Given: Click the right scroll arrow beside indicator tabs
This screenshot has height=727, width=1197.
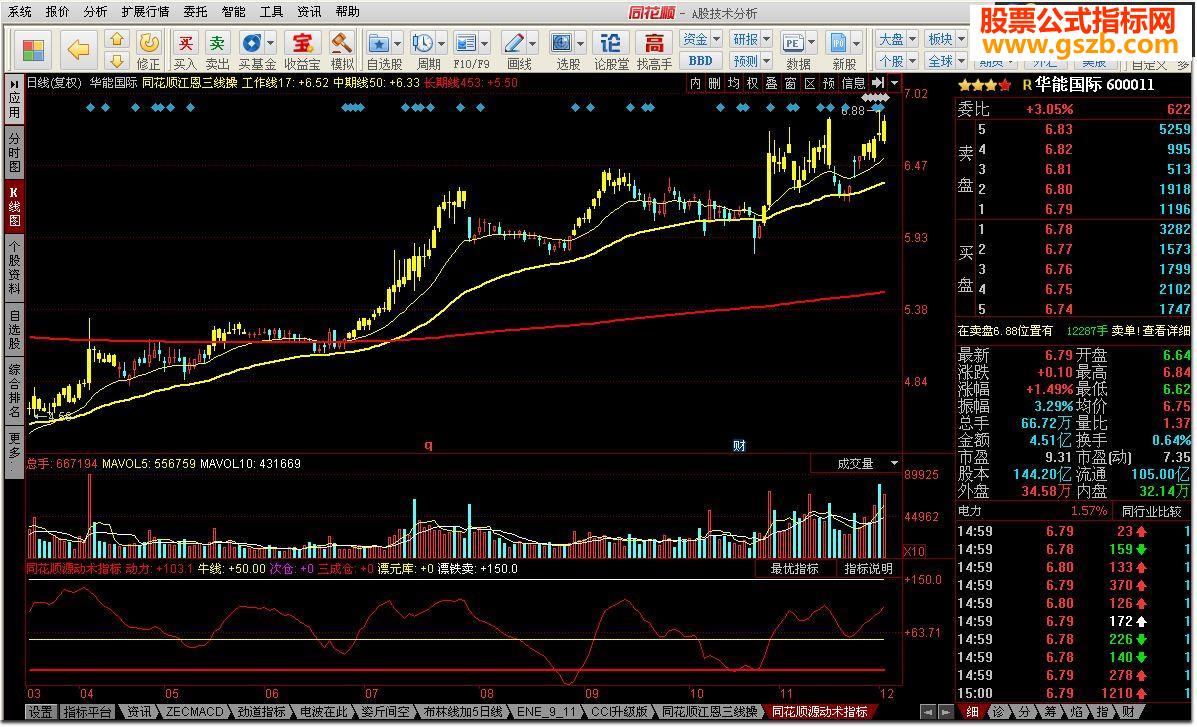Looking at the screenshot, I should point(947,712).
